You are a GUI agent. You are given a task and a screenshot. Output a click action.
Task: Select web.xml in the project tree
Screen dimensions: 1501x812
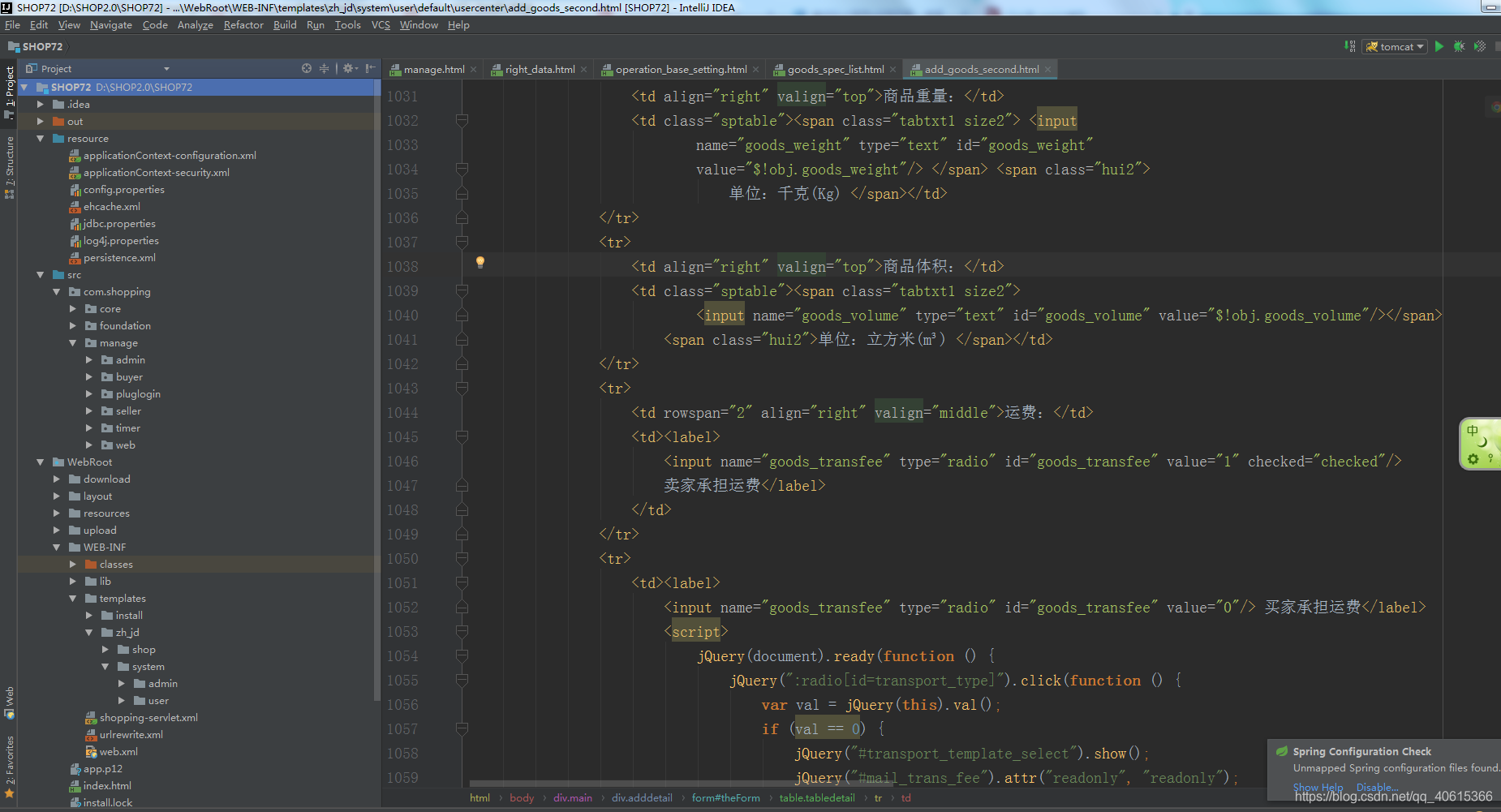point(118,751)
